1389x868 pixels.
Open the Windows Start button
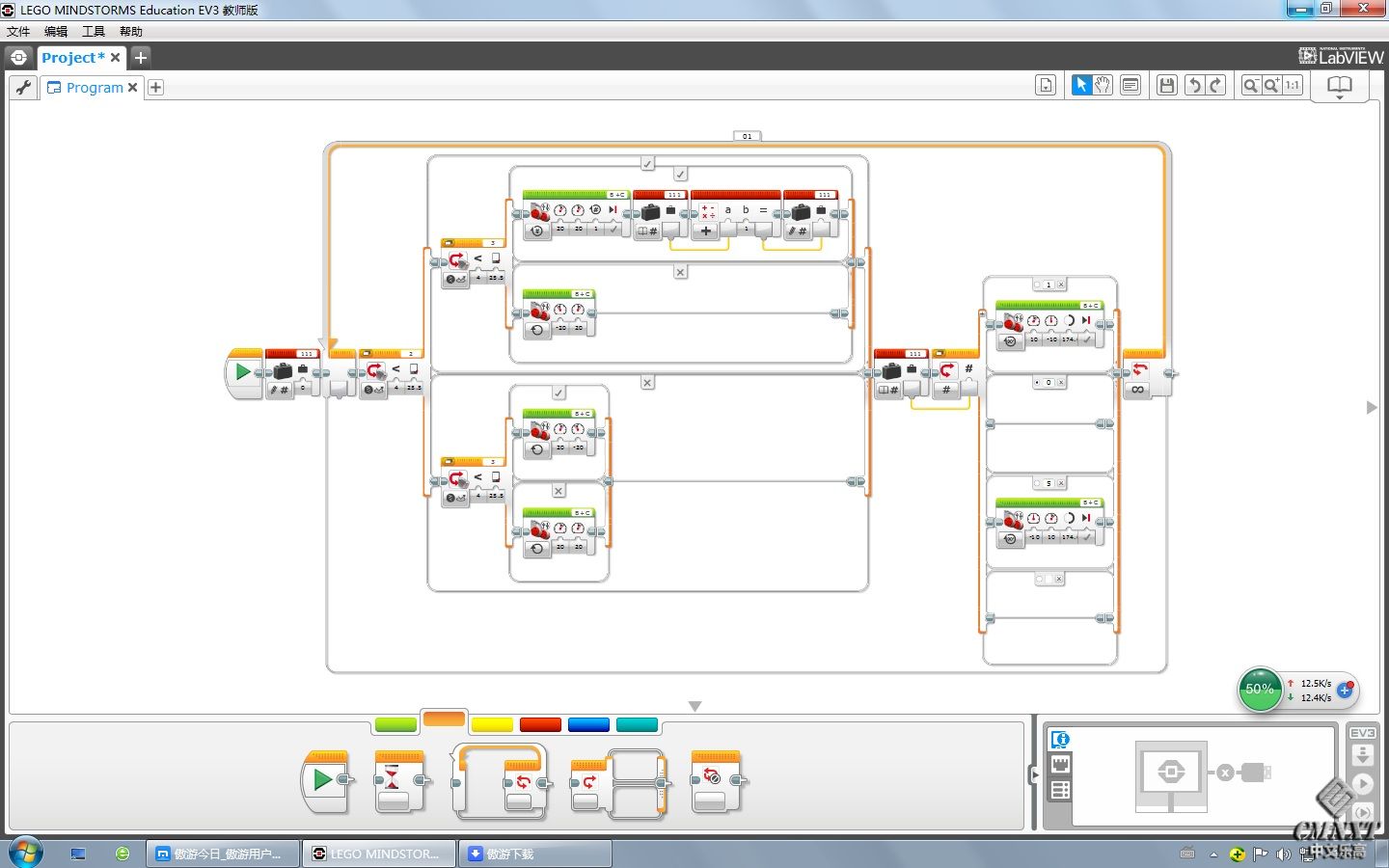tap(25, 853)
